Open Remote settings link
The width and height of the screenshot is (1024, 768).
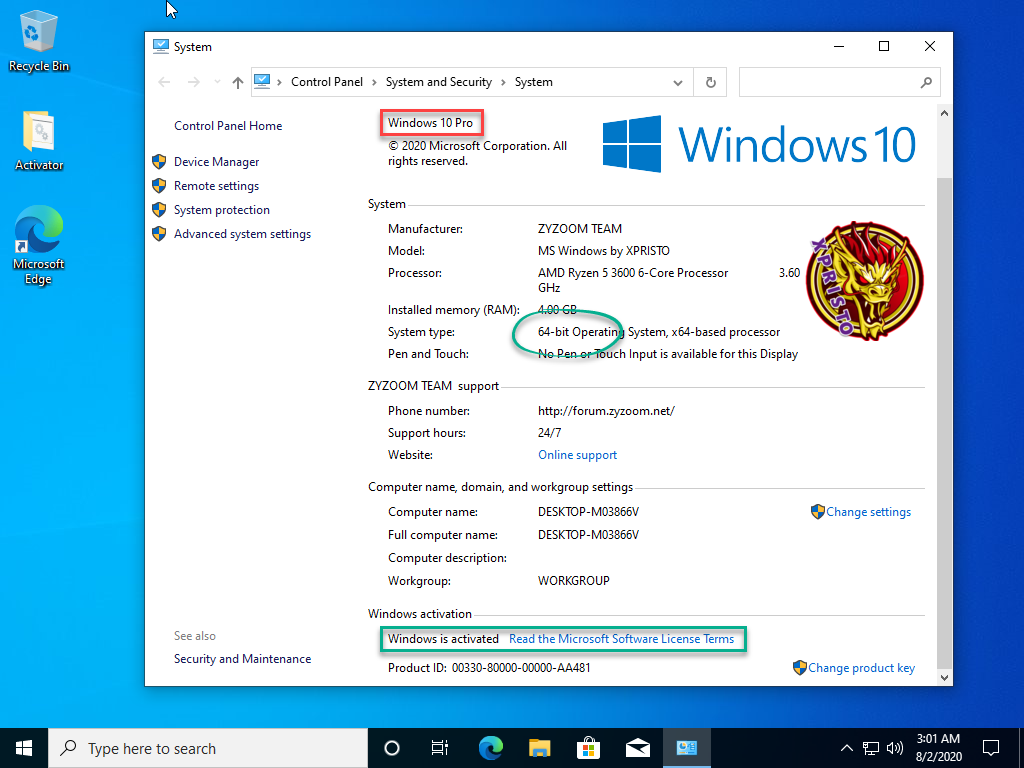pos(216,186)
